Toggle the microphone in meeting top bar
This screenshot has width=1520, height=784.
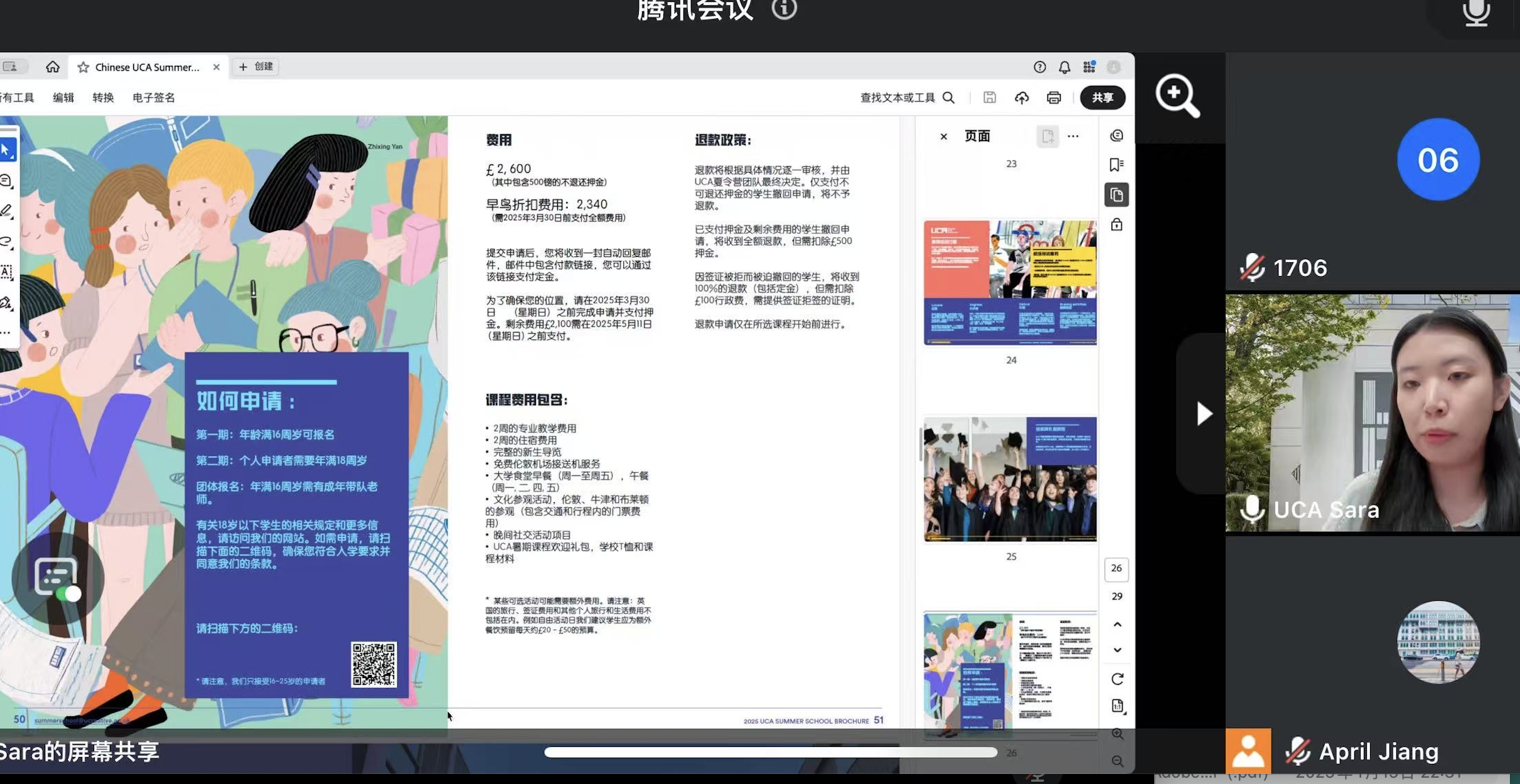[x=1476, y=13]
